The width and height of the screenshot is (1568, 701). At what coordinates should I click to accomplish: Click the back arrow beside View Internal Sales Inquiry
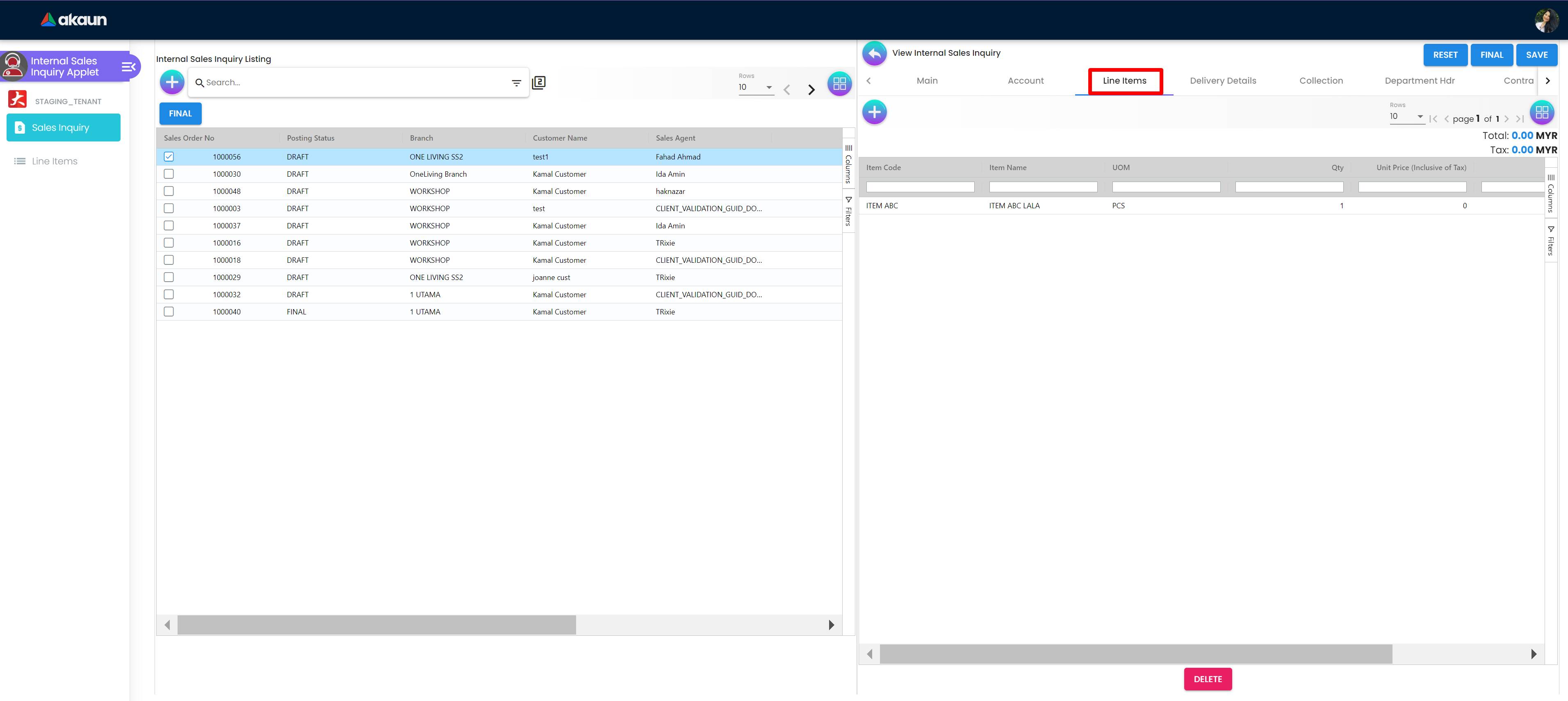[874, 54]
